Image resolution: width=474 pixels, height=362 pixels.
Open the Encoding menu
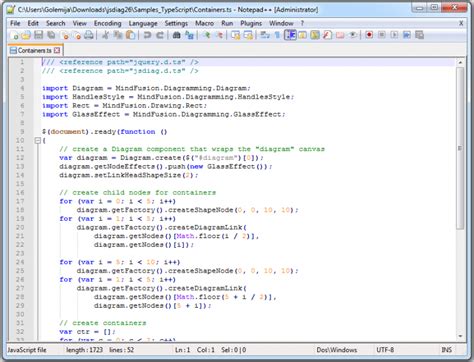tap(107, 23)
